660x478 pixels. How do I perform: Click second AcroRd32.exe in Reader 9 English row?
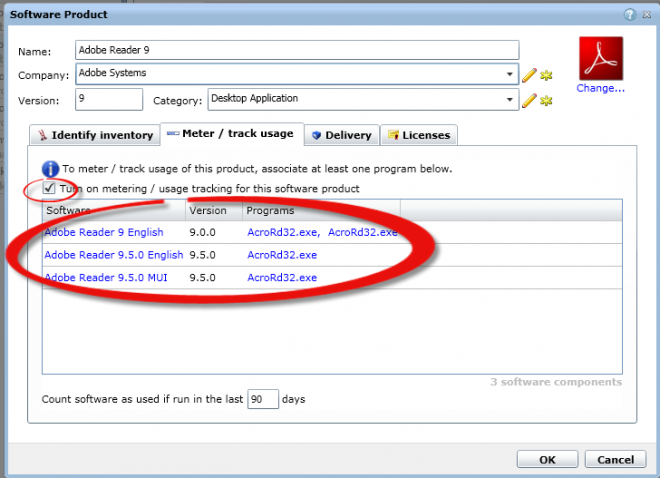pos(362,232)
